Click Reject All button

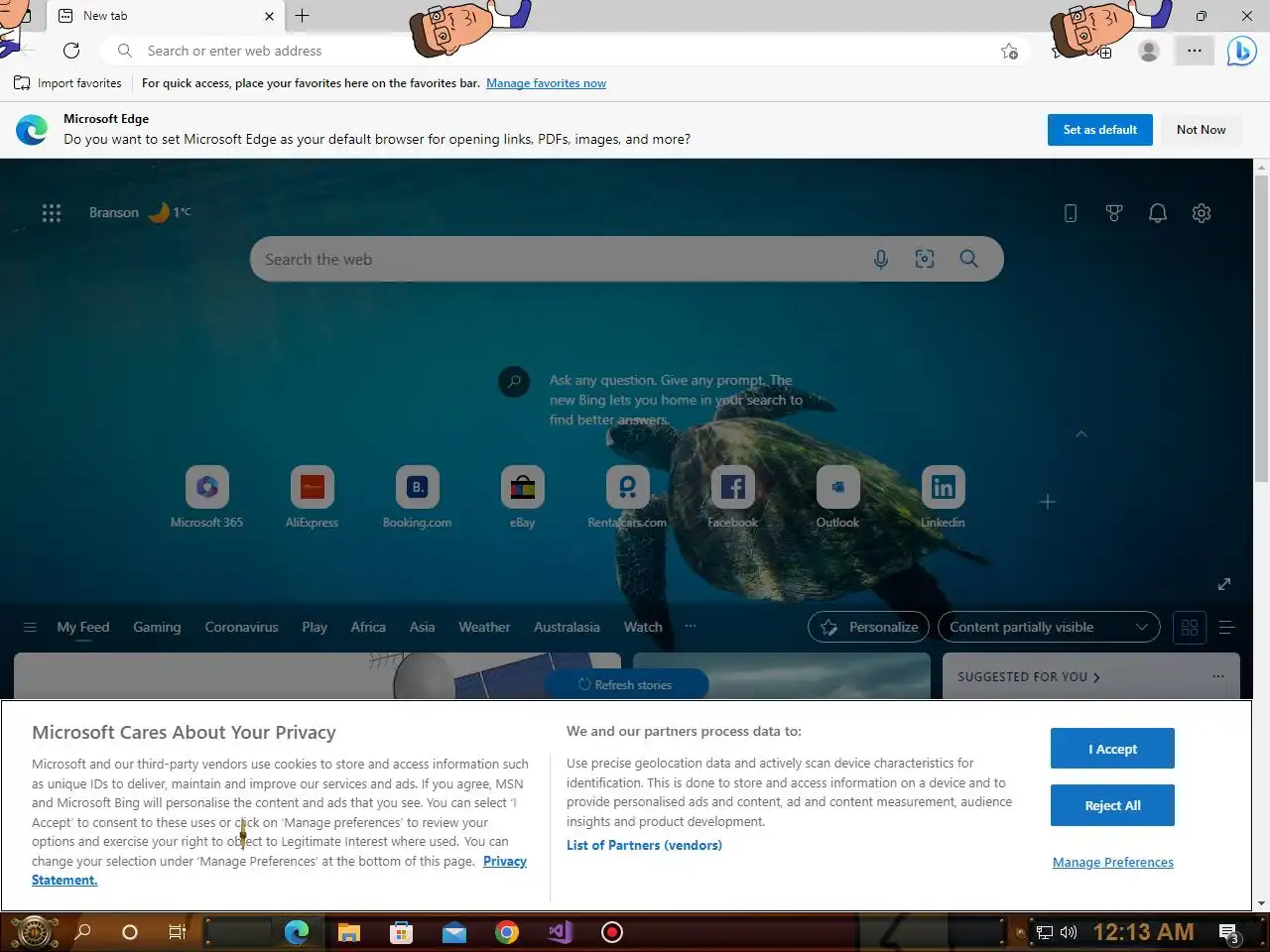1112,805
